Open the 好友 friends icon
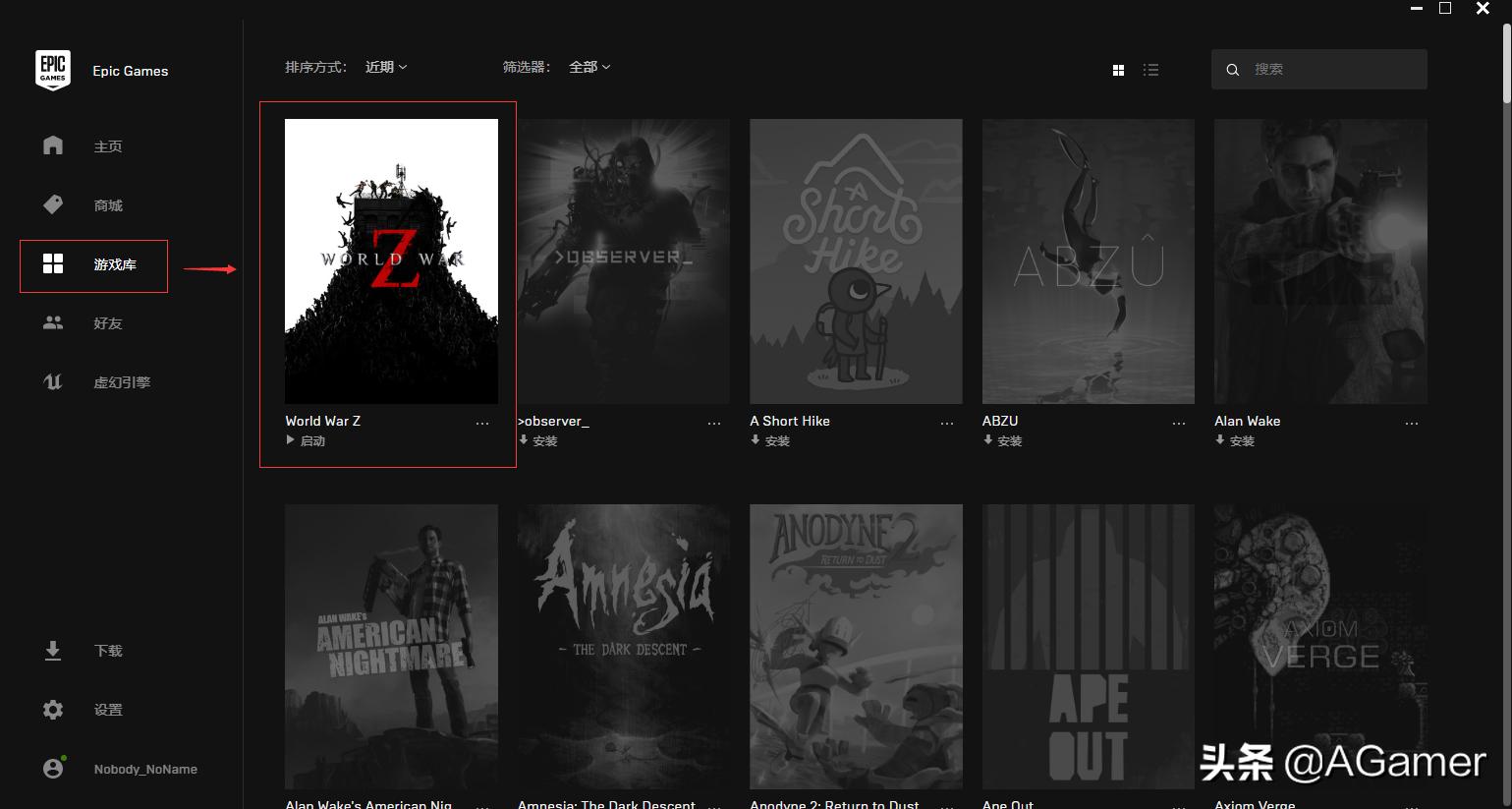This screenshot has width=1512, height=809. pos(53,322)
